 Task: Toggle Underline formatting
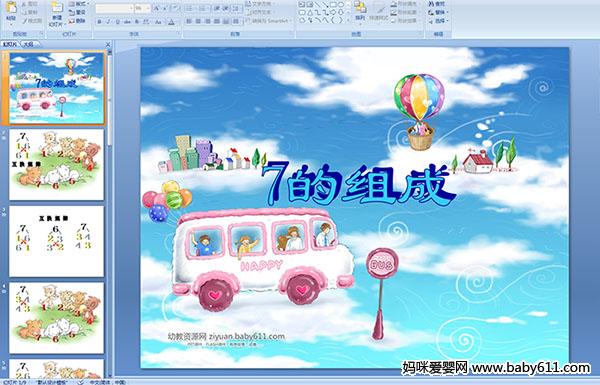[117, 22]
